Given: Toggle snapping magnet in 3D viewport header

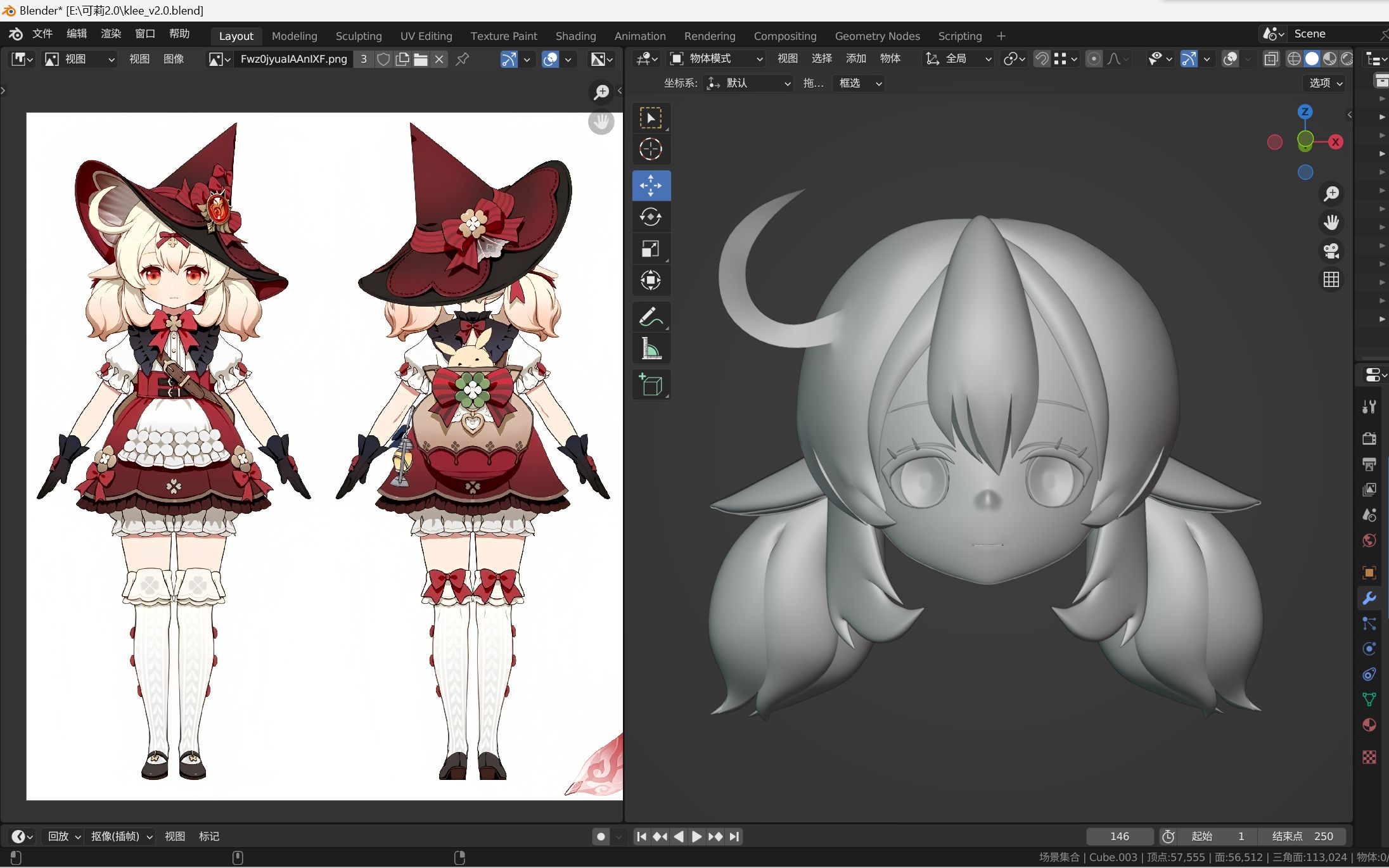Looking at the screenshot, I should click(x=1041, y=59).
